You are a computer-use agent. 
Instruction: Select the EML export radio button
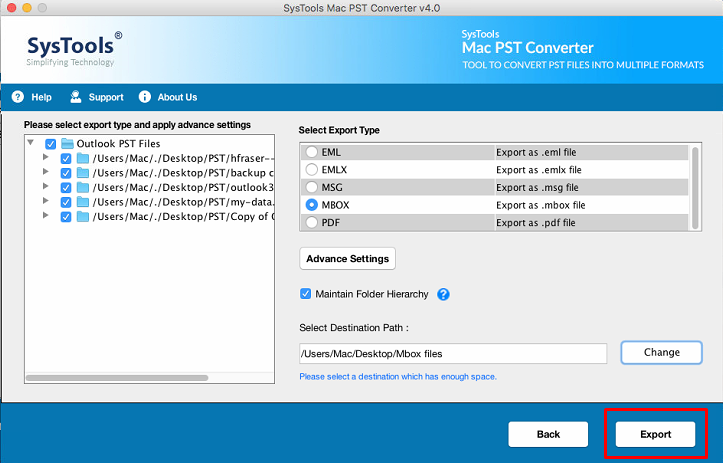pyautogui.click(x=312, y=152)
